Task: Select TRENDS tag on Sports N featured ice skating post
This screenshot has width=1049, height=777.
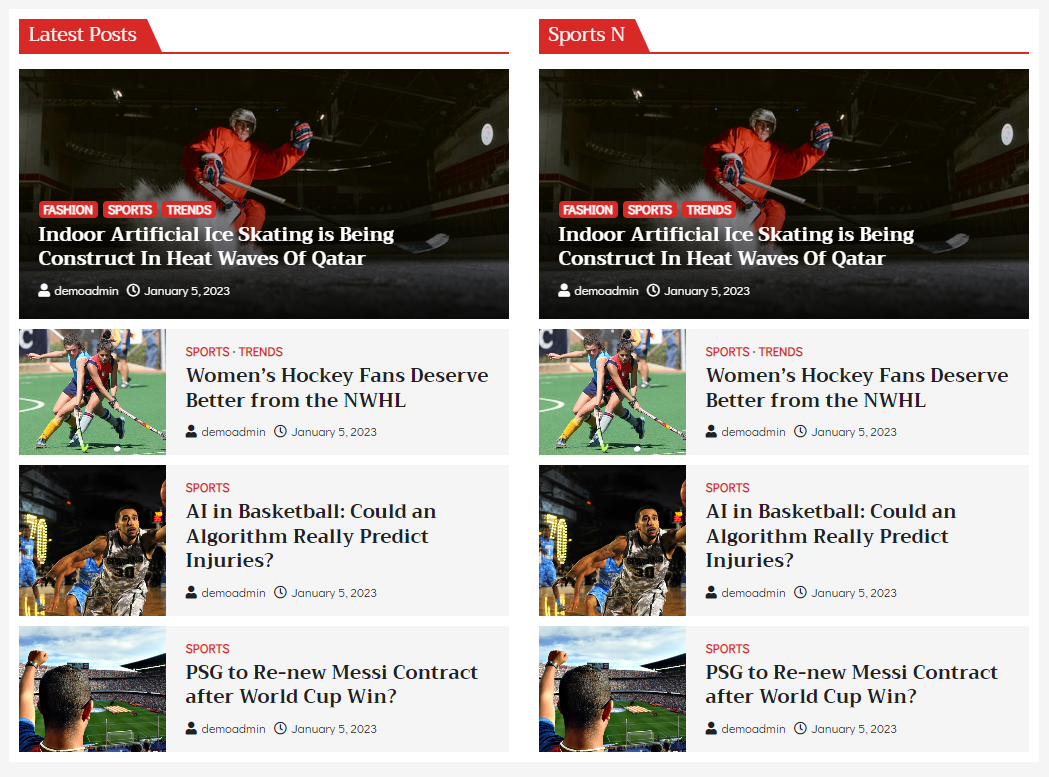Action: [708, 210]
